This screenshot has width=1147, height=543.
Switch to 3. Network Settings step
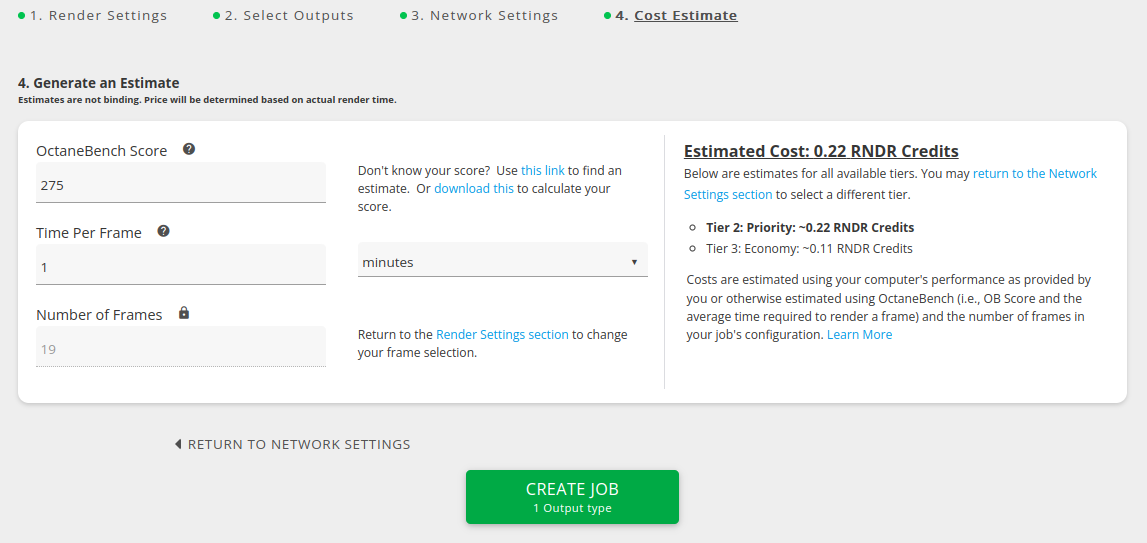pyautogui.click(x=484, y=15)
